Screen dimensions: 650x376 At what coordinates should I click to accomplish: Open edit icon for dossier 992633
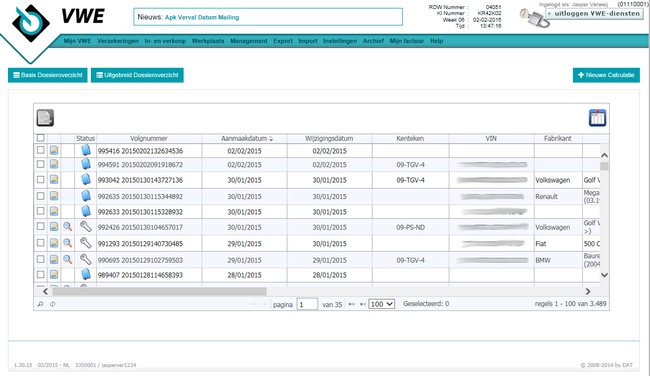tap(54, 211)
